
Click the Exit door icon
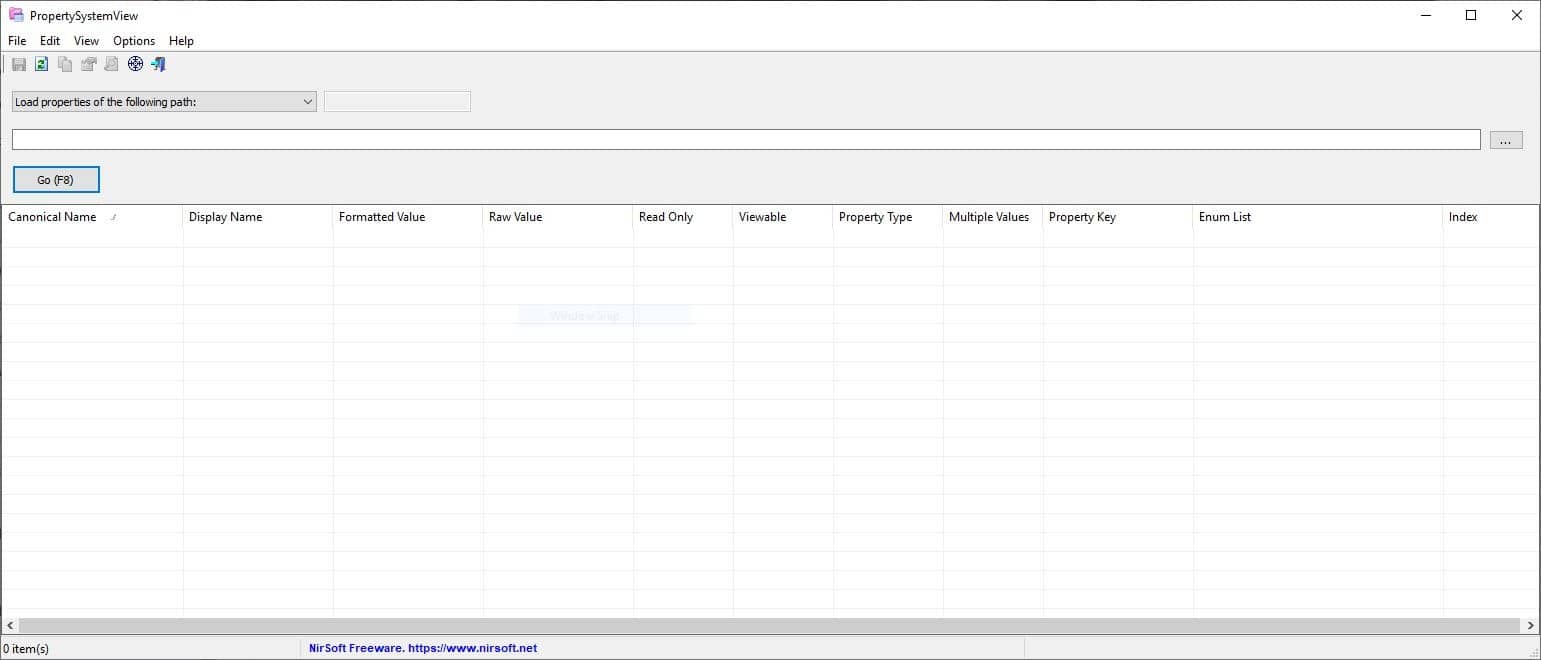(157, 63)
